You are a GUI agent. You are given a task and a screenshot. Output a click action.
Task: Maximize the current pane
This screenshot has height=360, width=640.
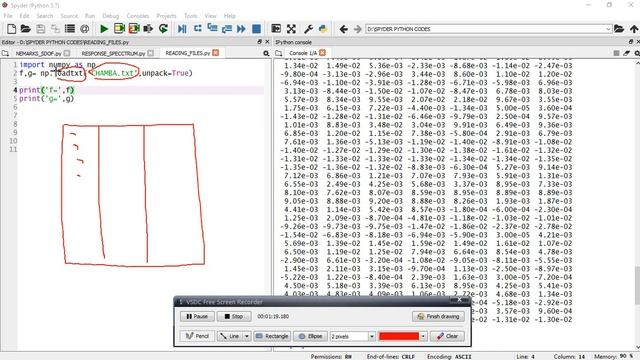(x=276, y=29)
